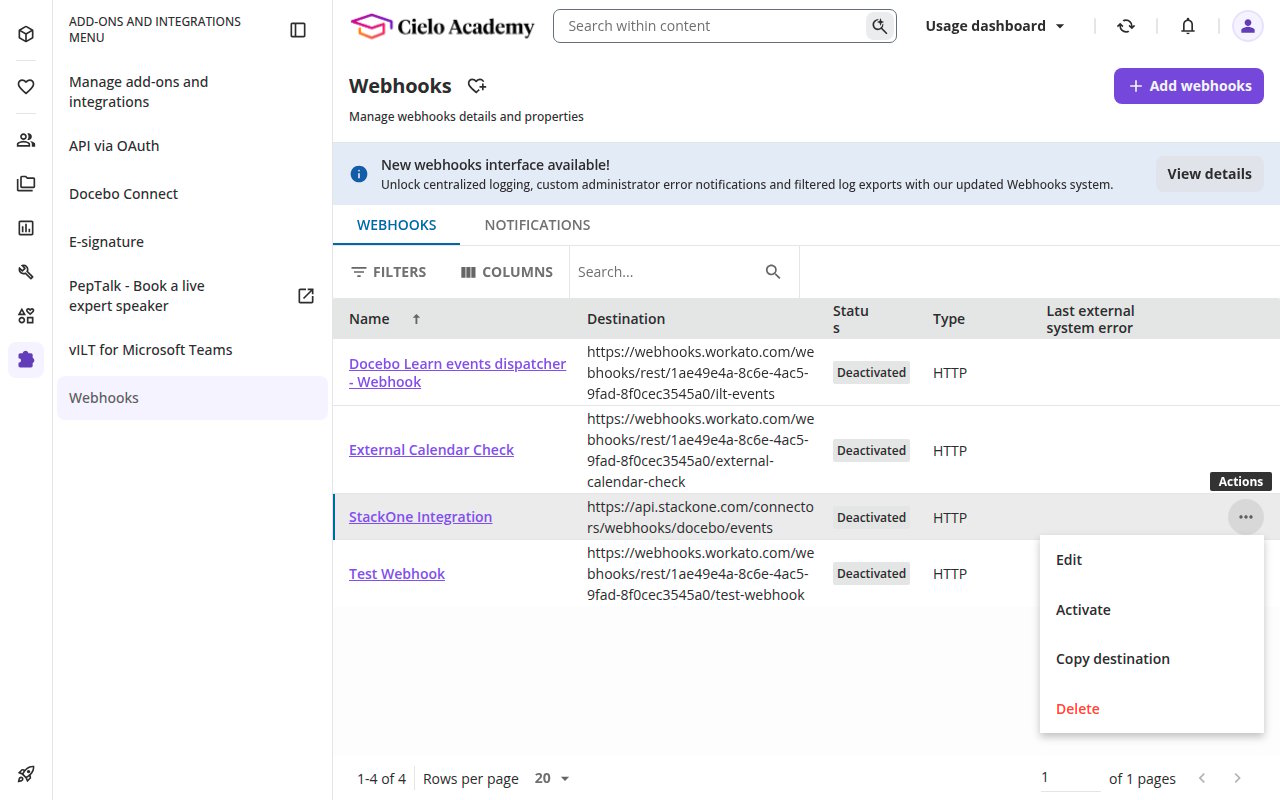Click the table search magnifier icon

(x=773, y=272)
